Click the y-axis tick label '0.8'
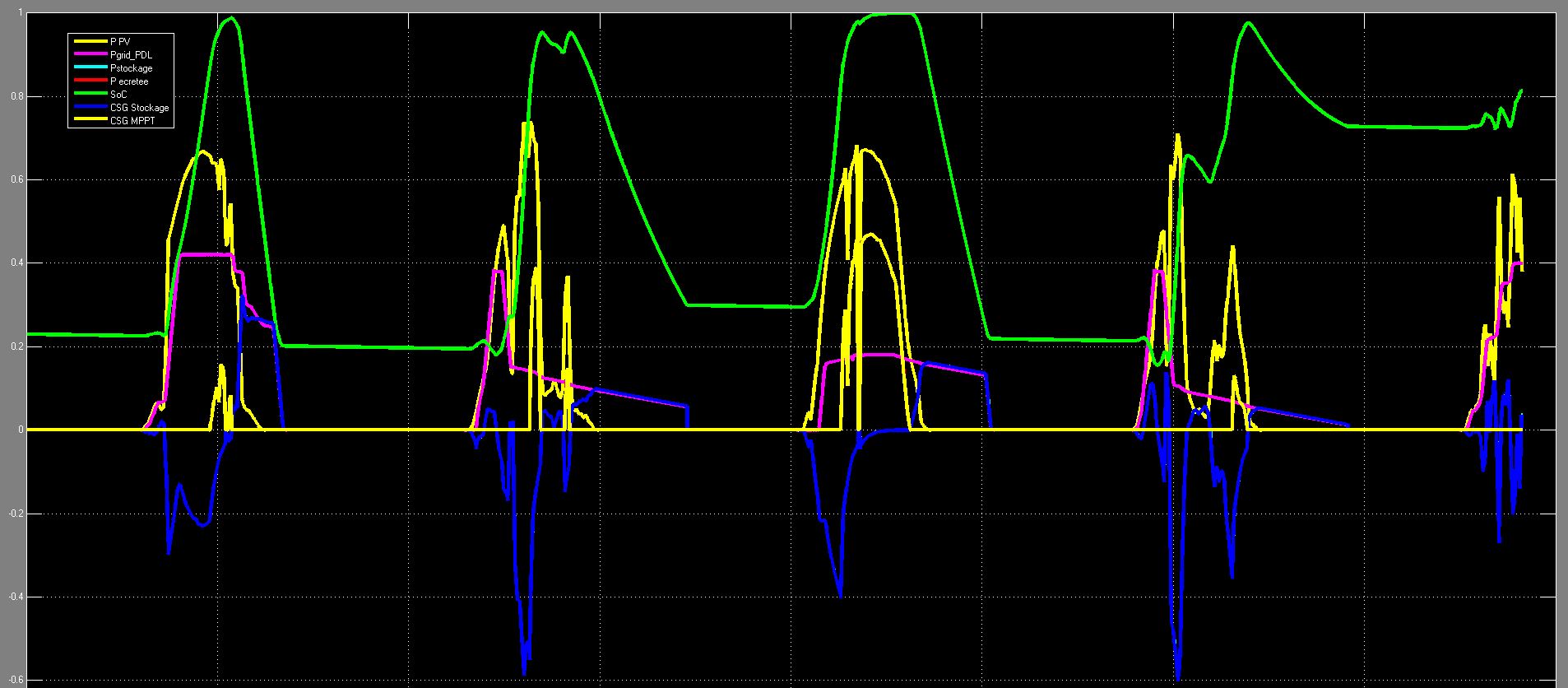The height and width of the screenshot is (688, 1568). 17,96
